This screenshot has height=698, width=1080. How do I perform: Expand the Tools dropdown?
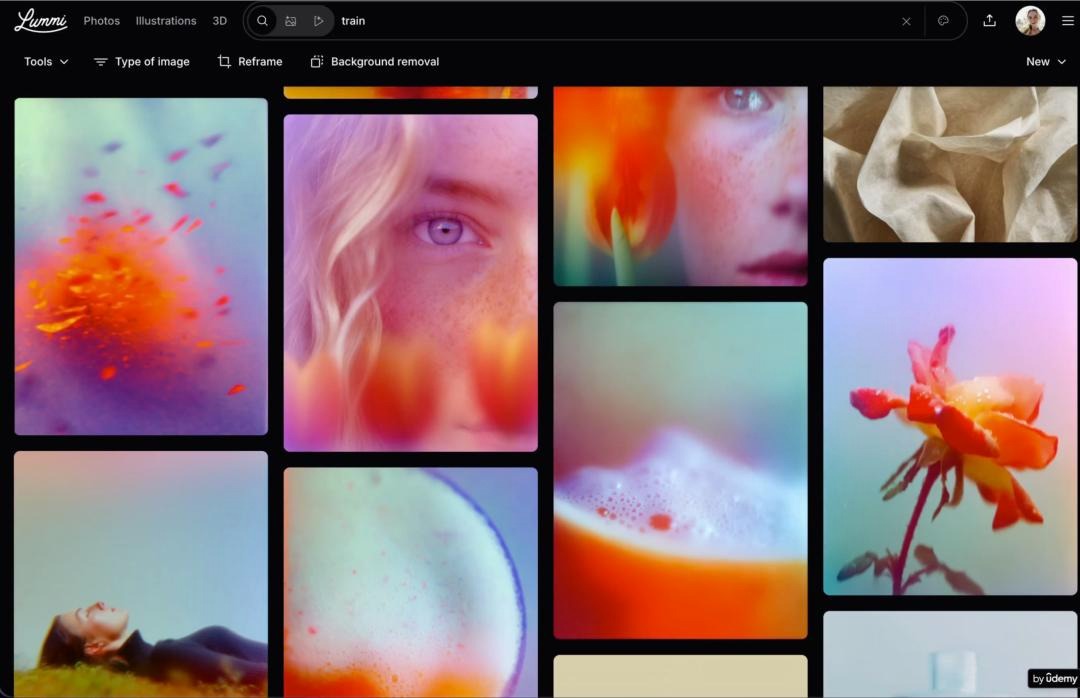point(46,61)
